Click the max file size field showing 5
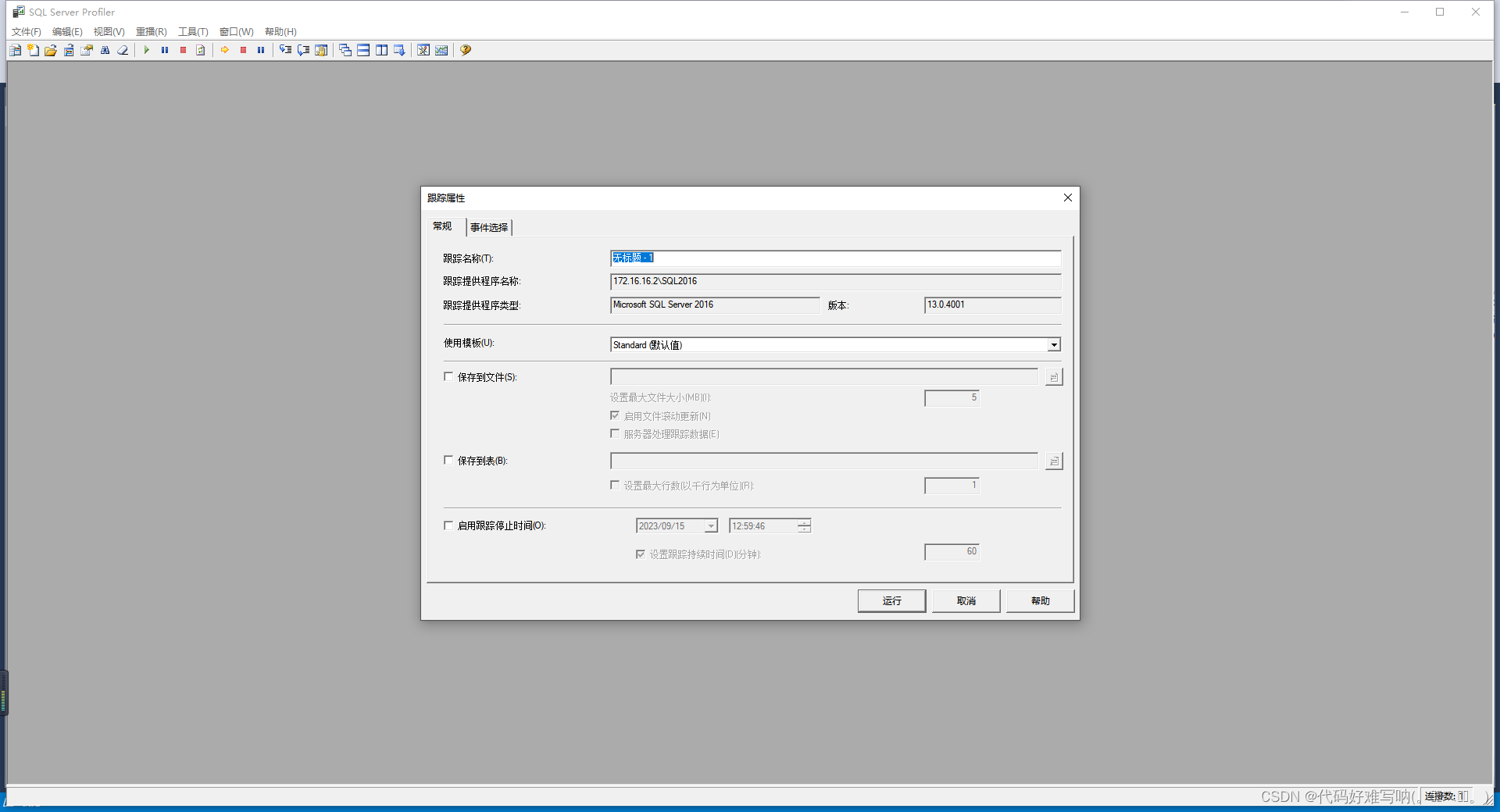The width and height of the screenshot is (1500, 812). pos(952,398)
